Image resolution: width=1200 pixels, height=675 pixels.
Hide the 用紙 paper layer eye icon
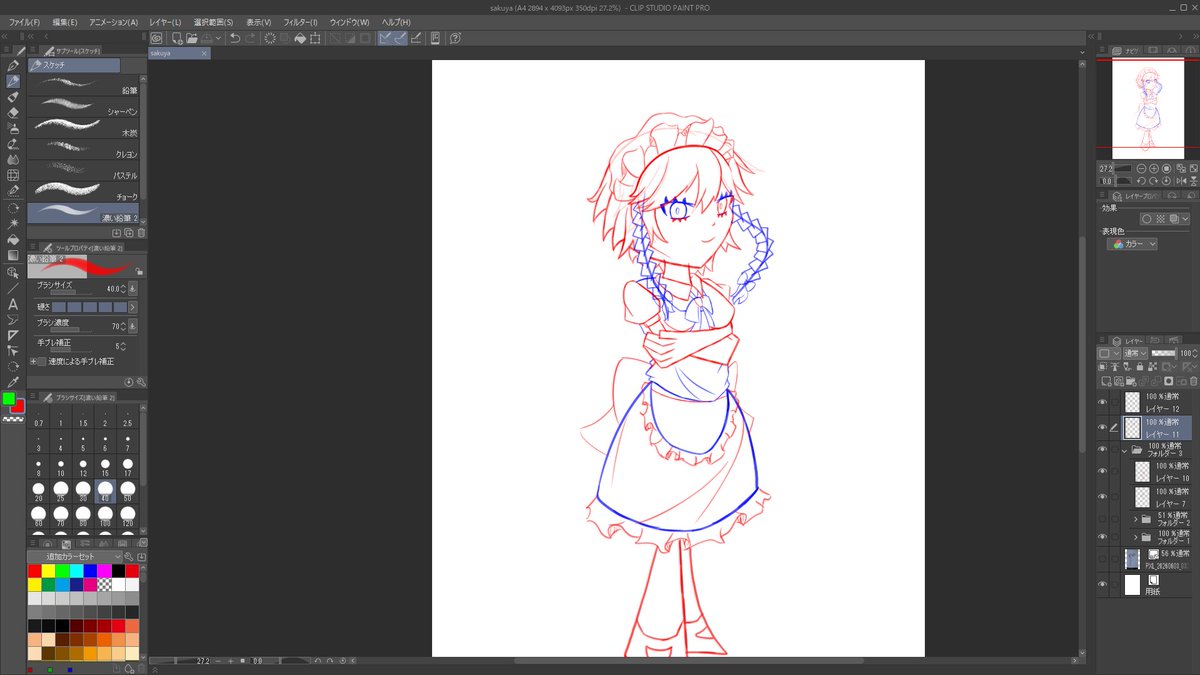point(1102,583)
